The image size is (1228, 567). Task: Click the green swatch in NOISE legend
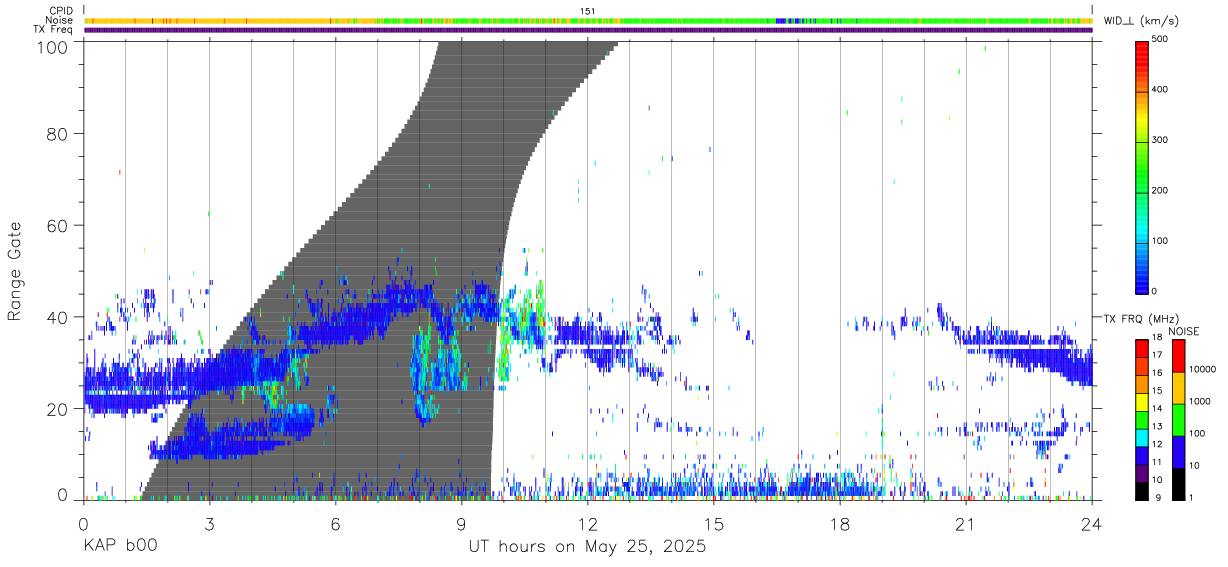1178,419
